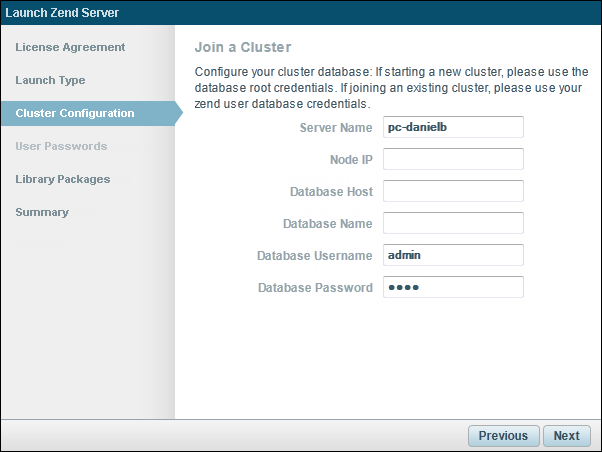Click the 'Database Host' label text

331,192
